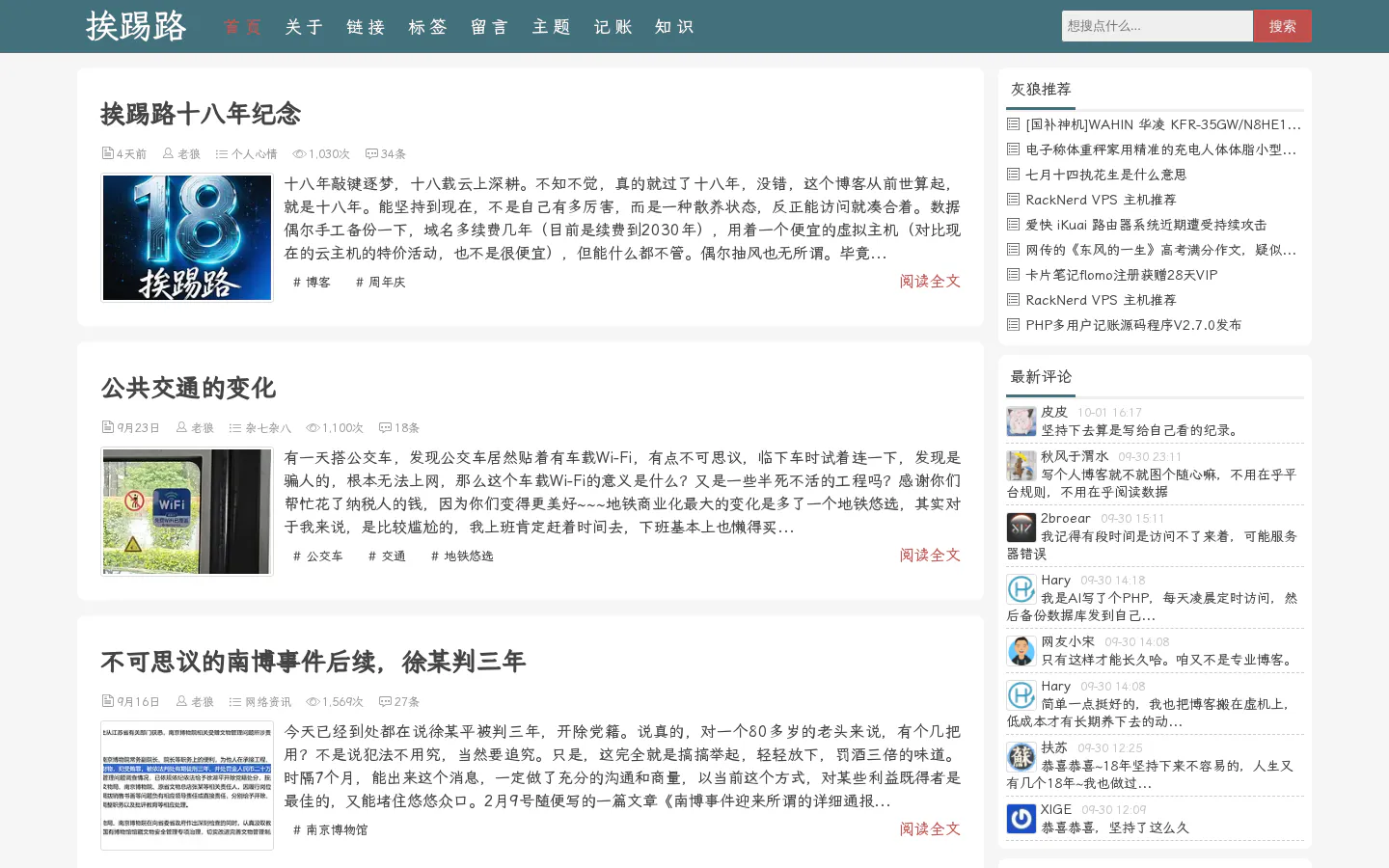Open the 关于 menu item
Viewport: 1389px width, 868px height.
tap(304, 27)
